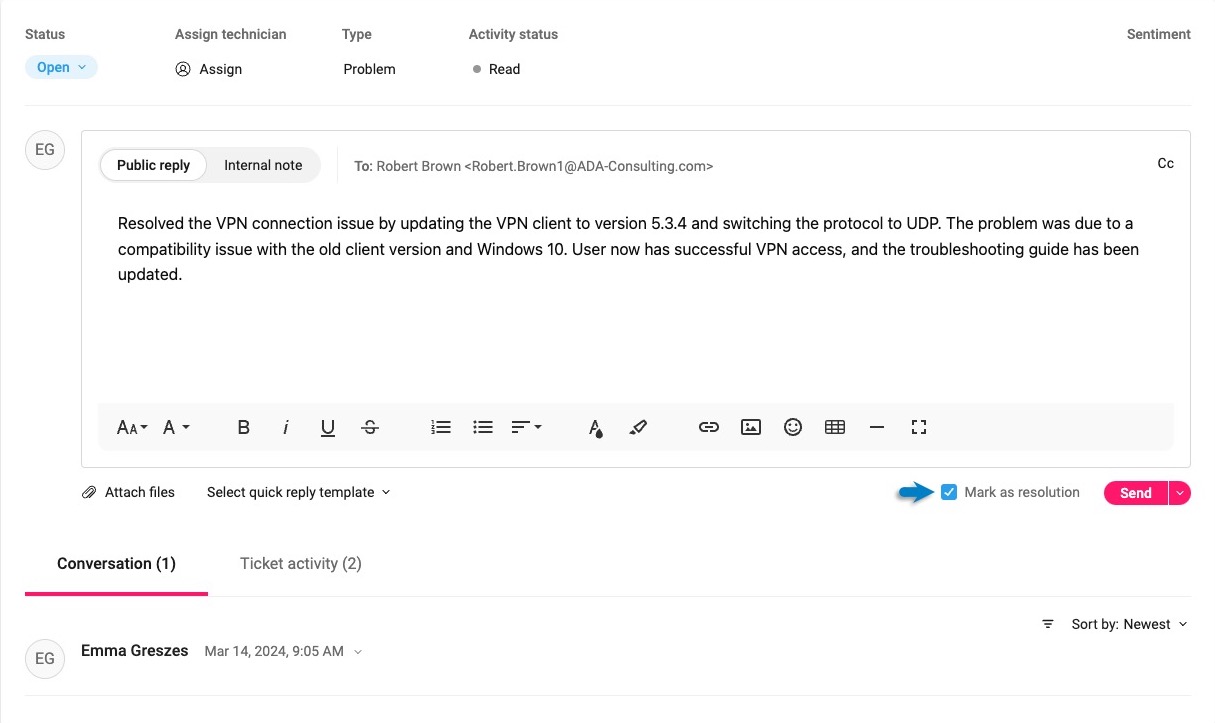The height and width of the screenshot is (723, 1215).
Task: Insert a numbered list
Action: click(x=441, y=427)
